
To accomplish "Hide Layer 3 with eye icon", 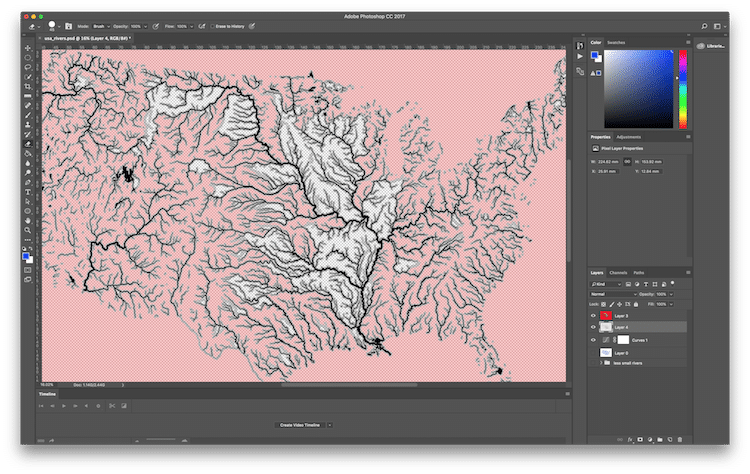I will point(593,316).
